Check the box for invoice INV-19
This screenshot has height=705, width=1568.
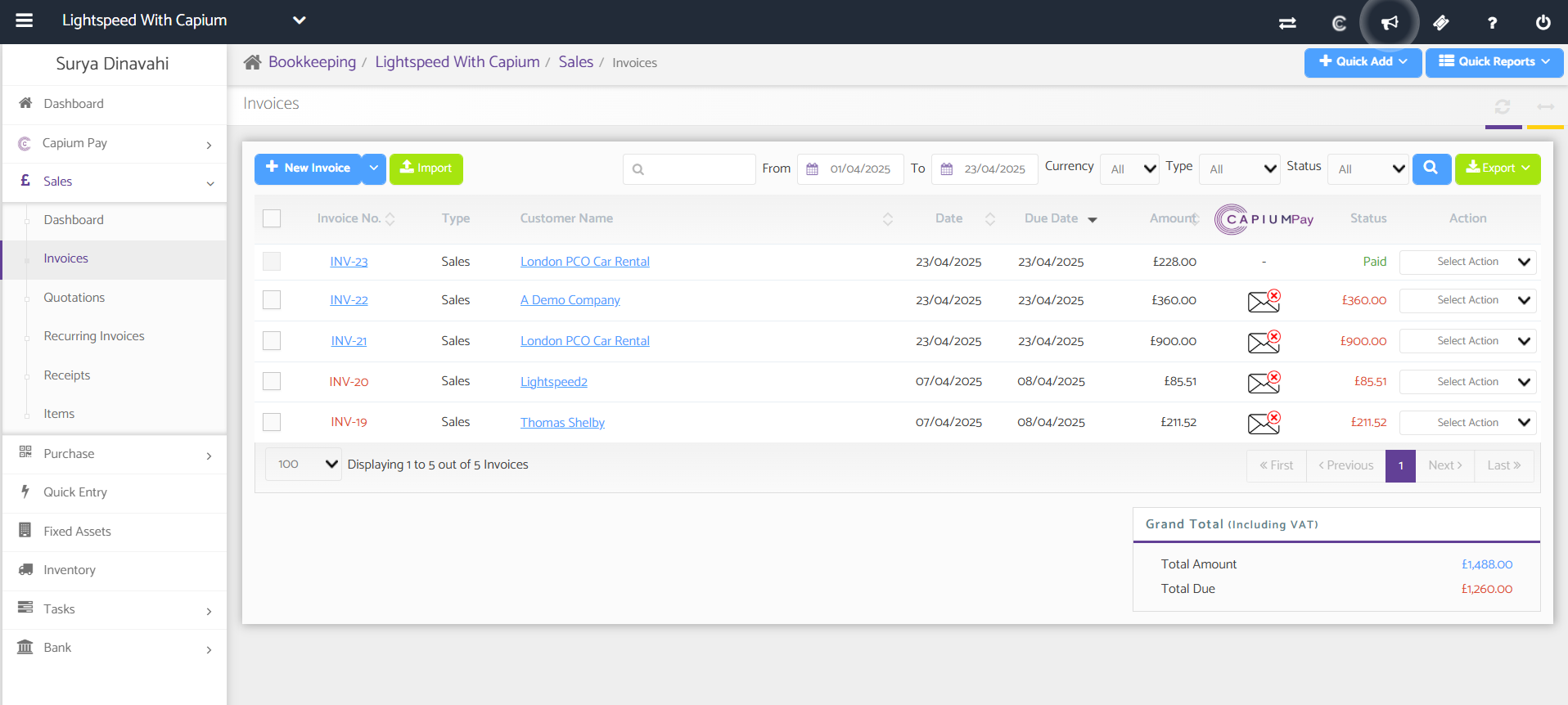click(272, 422)
